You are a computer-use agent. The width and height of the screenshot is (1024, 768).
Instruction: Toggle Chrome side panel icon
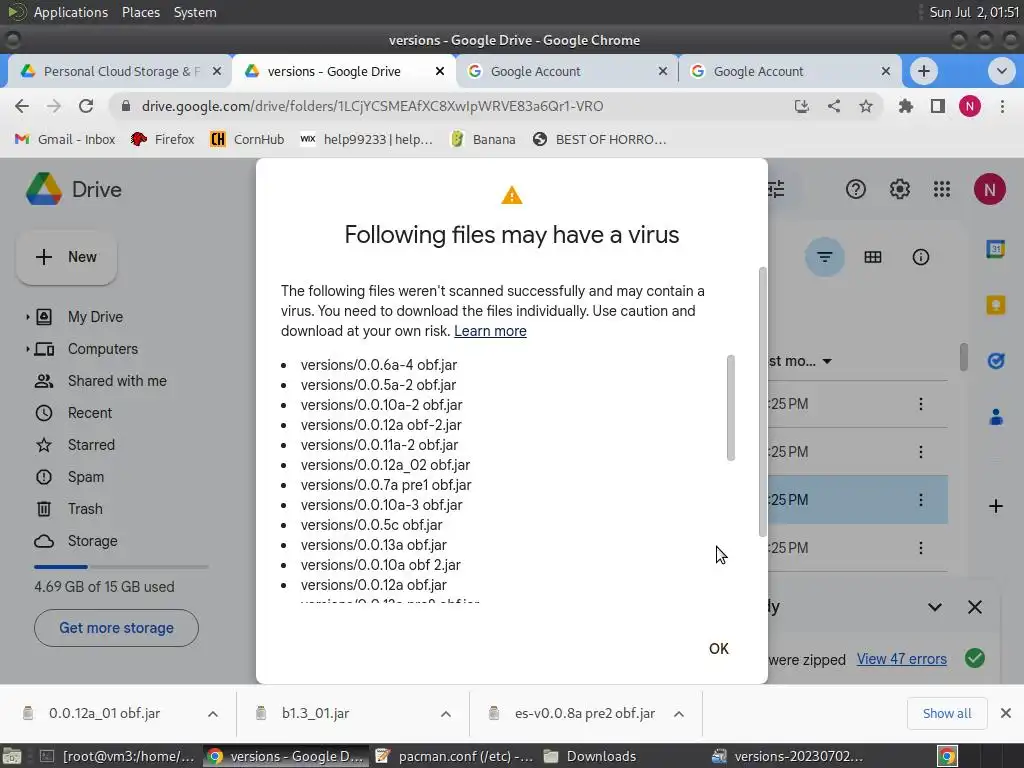pyautogui.click(x=938, y=106)
